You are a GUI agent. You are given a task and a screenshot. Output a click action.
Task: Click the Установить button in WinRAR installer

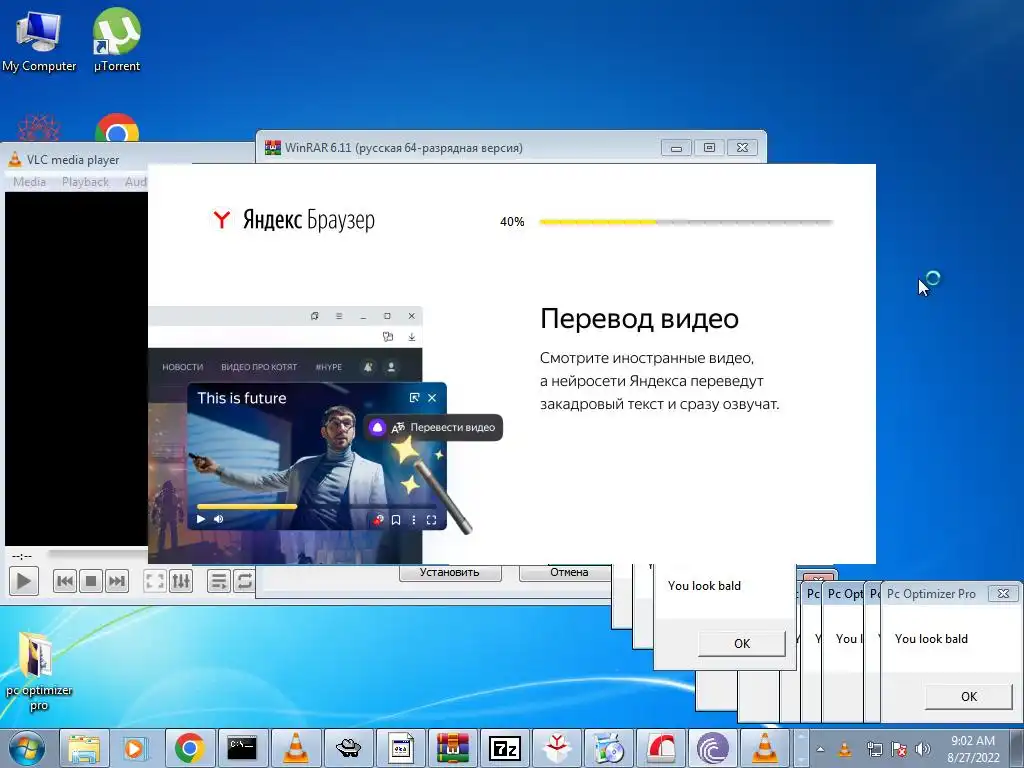pyautogui.click(x=450, y=572)
